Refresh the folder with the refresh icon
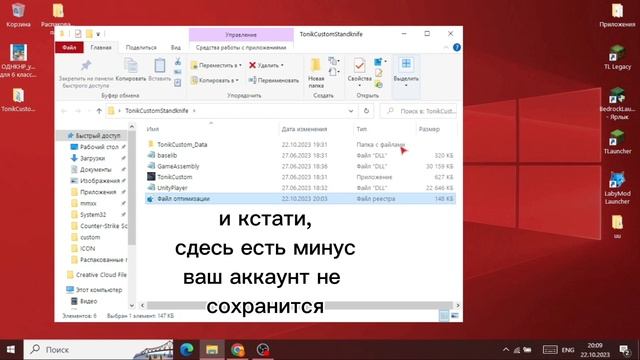The height and width of the screenshot is (360, 640). [366, 111]
